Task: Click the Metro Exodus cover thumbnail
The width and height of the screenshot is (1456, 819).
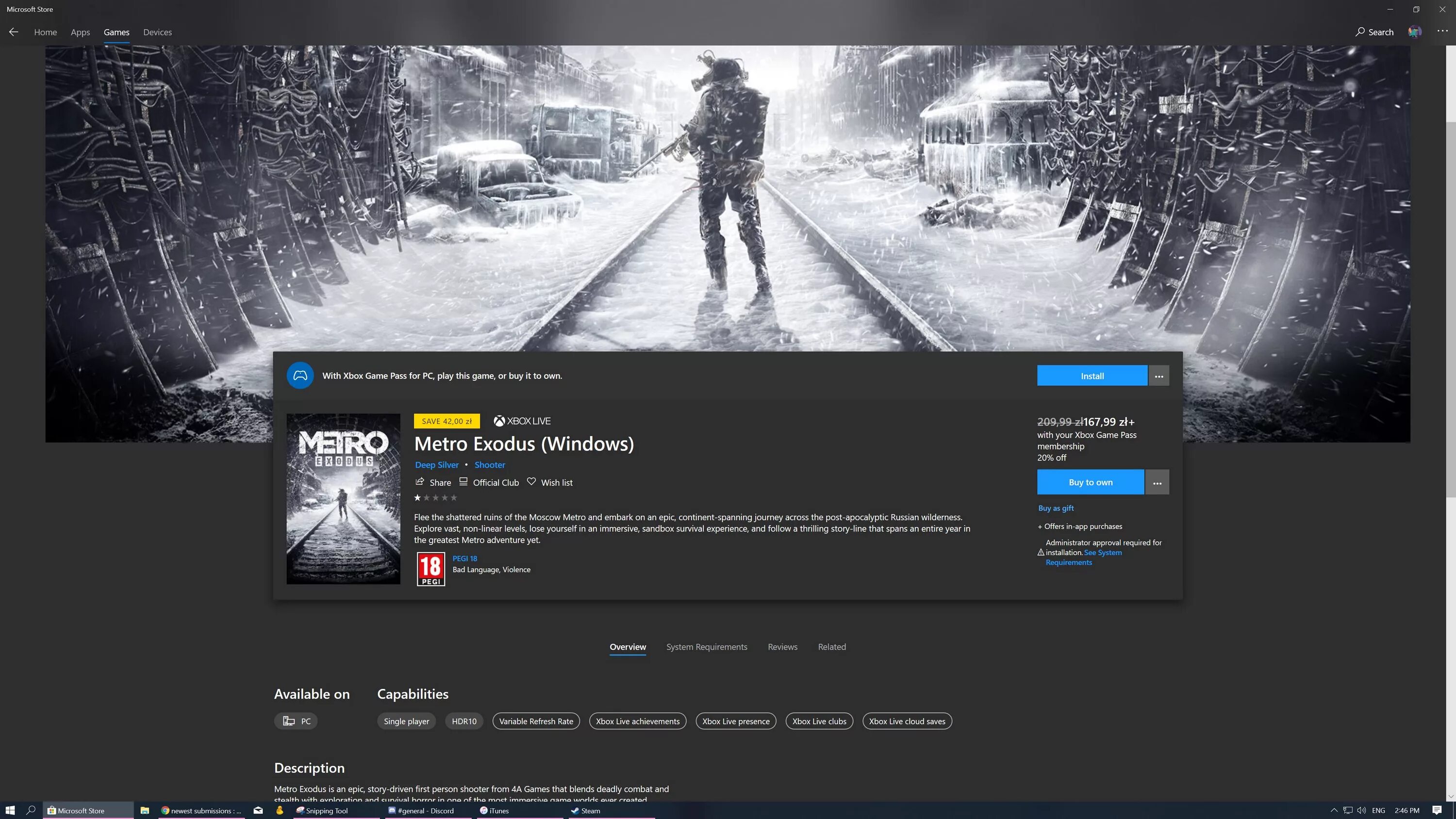Action: 343,498
